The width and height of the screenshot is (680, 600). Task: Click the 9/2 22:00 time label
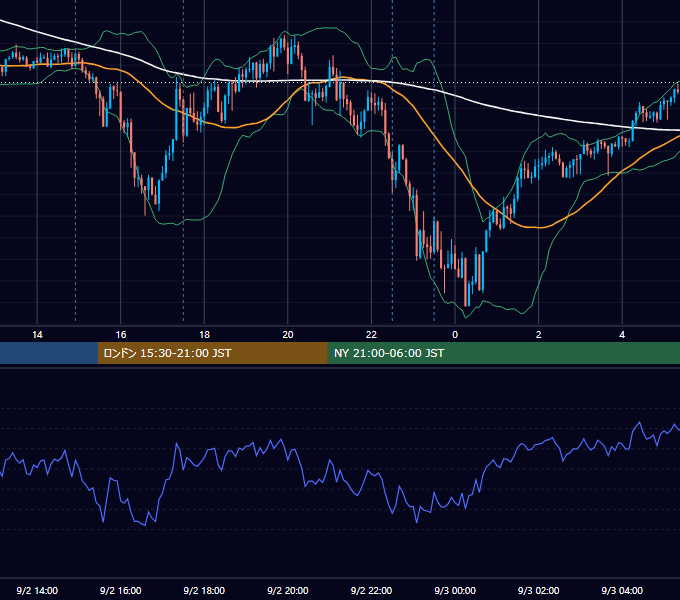coord(371,590)
